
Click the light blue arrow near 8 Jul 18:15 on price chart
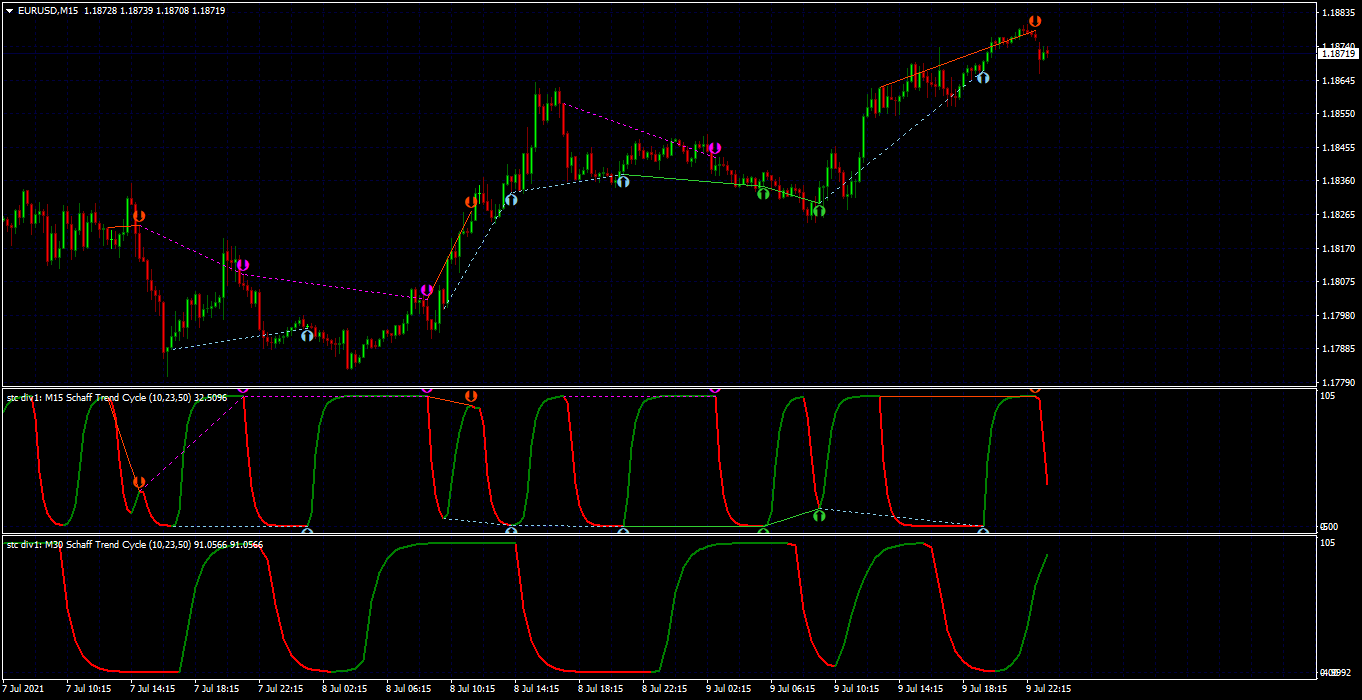(x=623, y=182)
